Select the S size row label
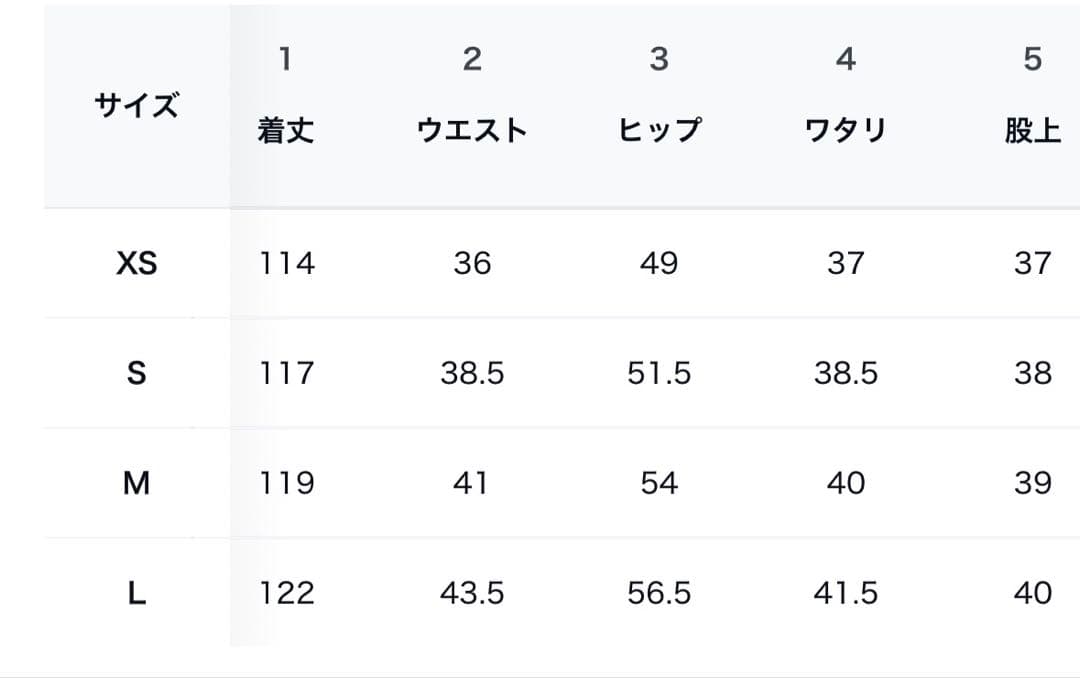The width and height of the screenshot is (1080, 678). (137, 373)
